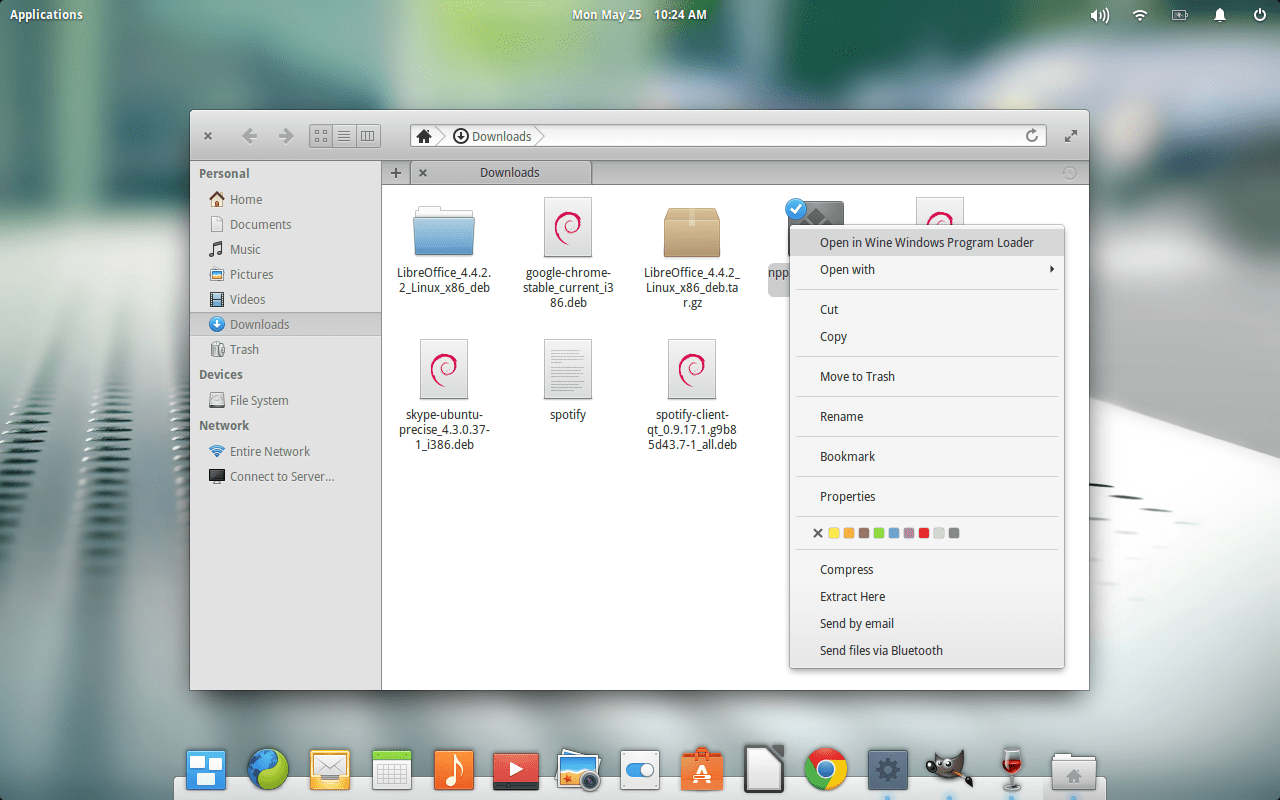Screen dimensions: 1280x800
Task: Open Wine from the dock
Action: (1010, 770)
